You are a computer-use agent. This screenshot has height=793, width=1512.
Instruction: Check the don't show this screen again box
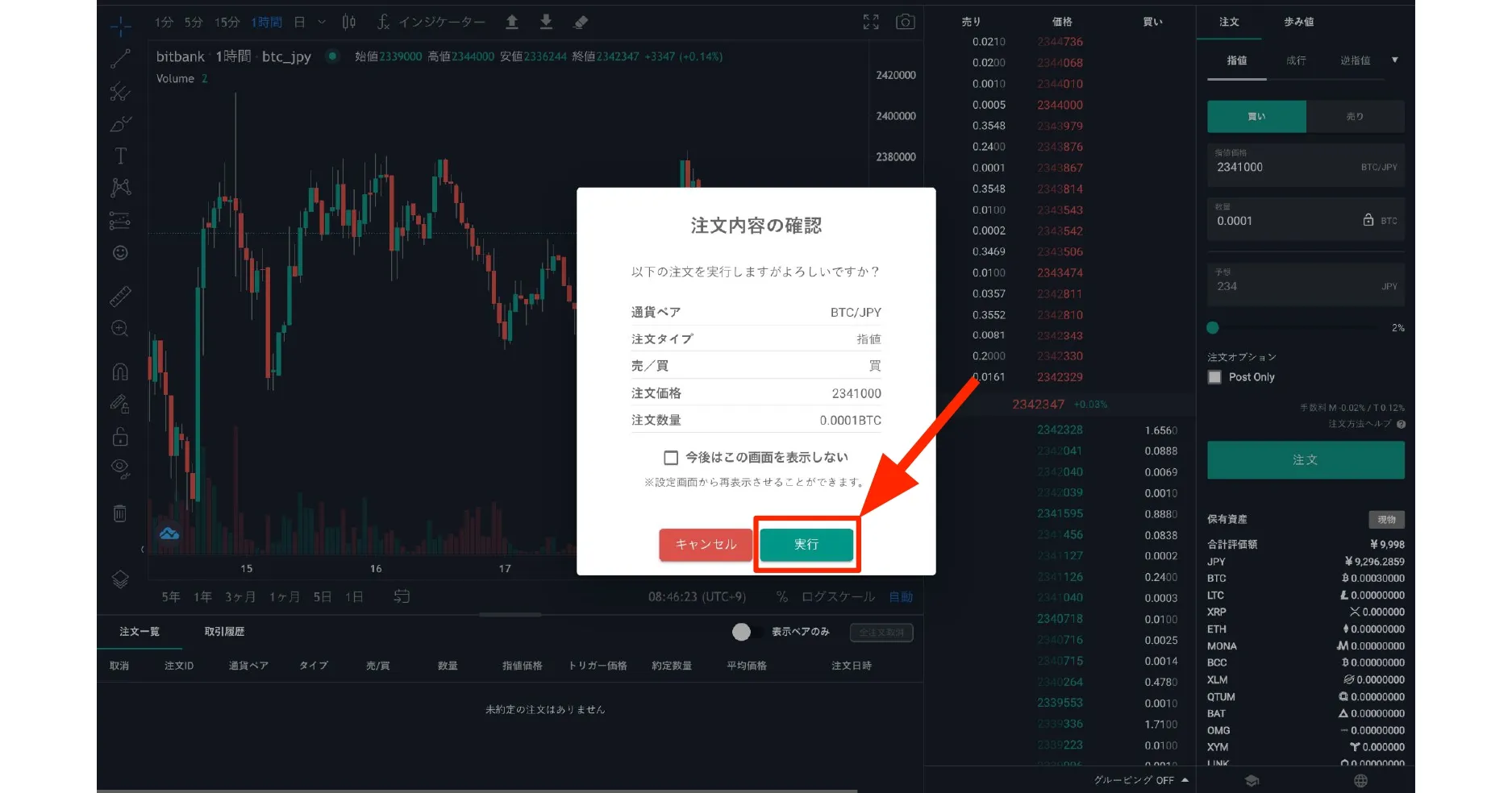click(671, 458)
